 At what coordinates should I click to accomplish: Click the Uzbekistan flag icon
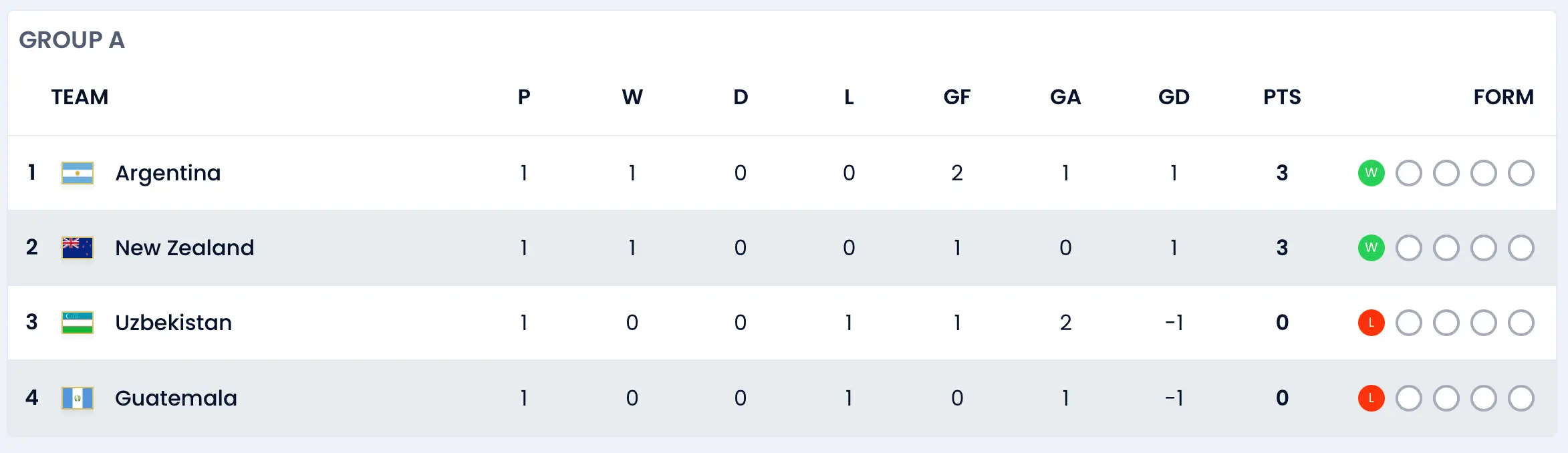click(78, 323)
